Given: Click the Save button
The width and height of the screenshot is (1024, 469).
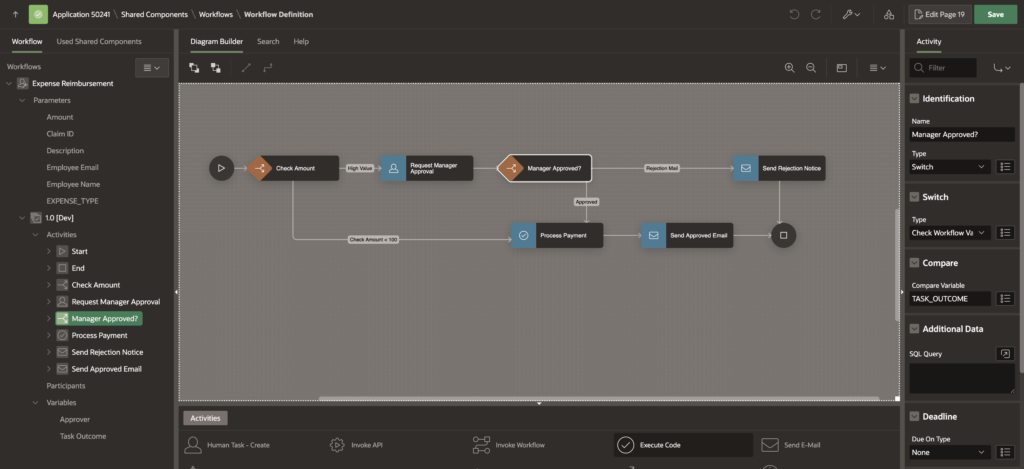Looking at the screenshot, I should tap(994, 15).
